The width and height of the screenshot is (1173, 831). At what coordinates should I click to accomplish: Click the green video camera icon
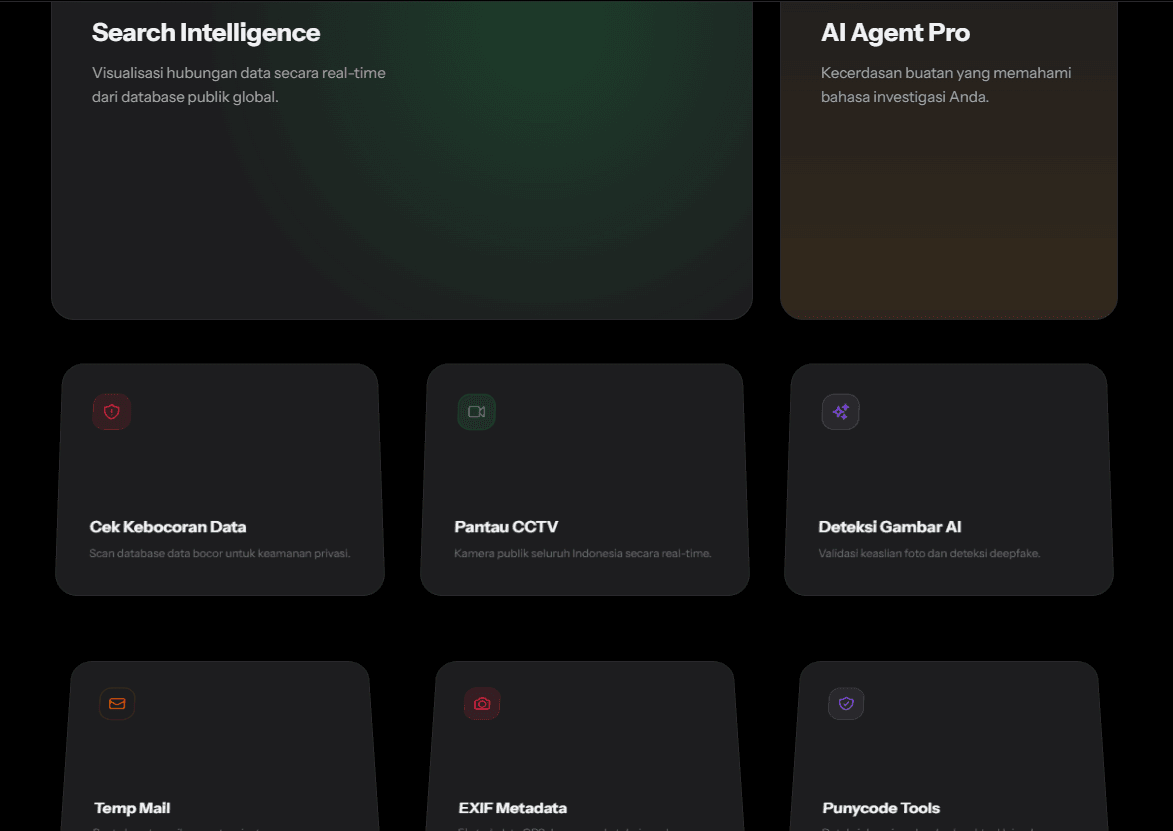[x=477, y=412]
